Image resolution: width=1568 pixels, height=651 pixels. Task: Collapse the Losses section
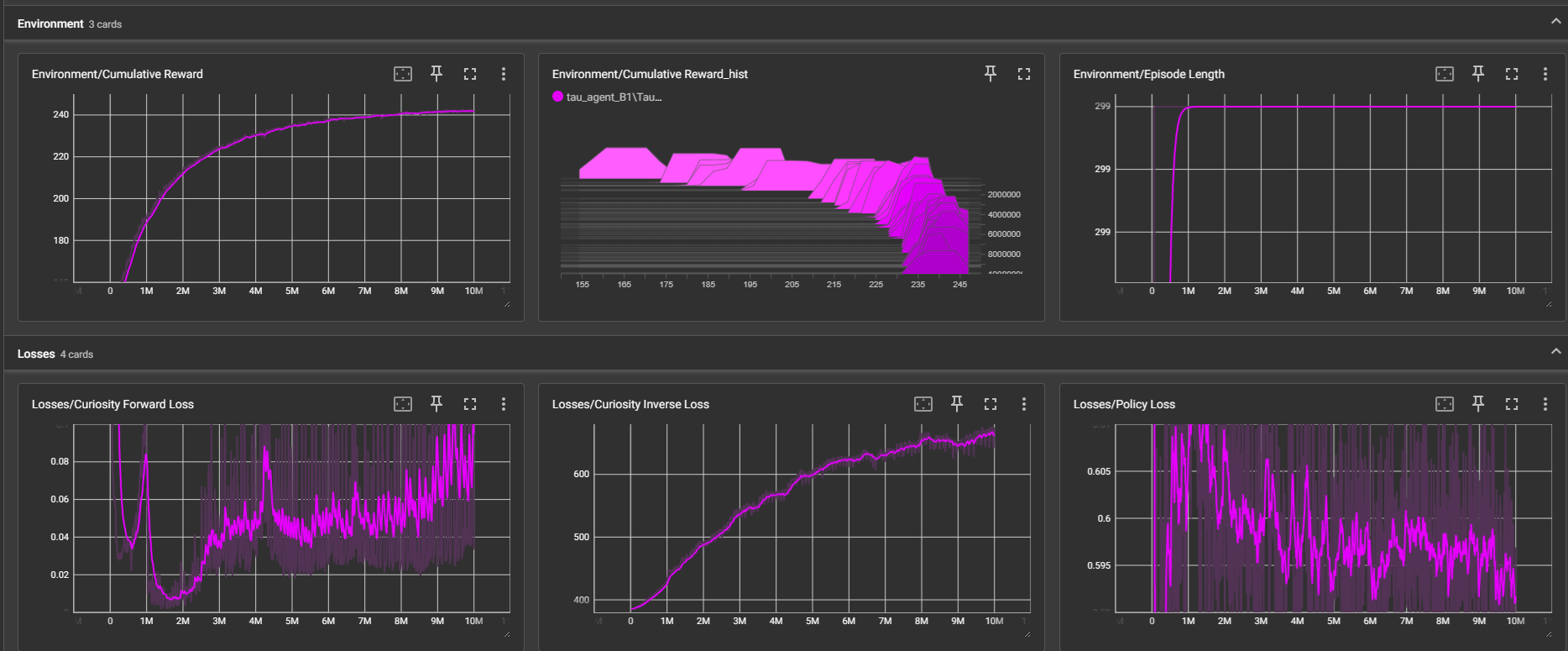tap(1556, 352)
